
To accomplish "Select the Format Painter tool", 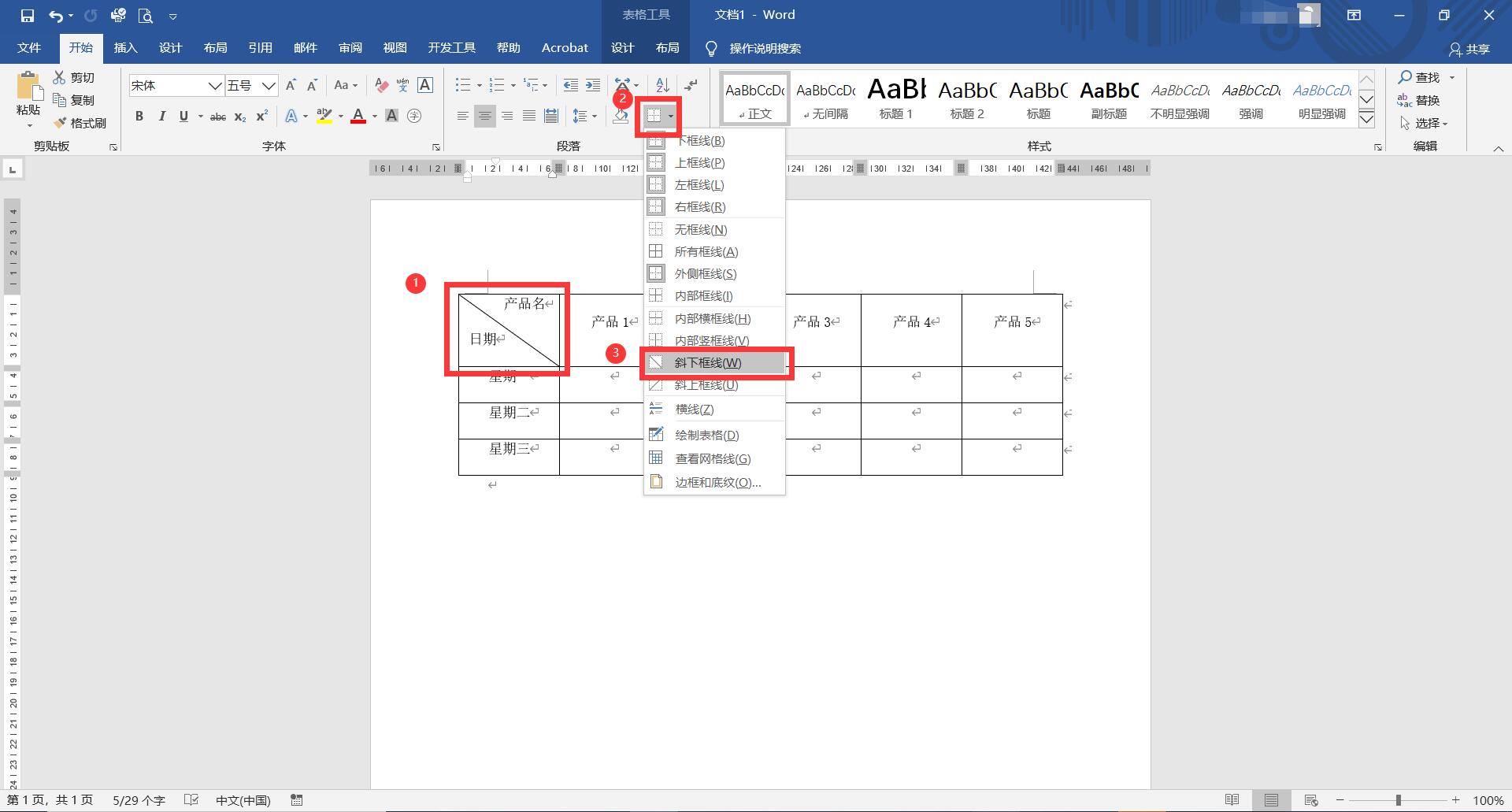I will [81, 123].
